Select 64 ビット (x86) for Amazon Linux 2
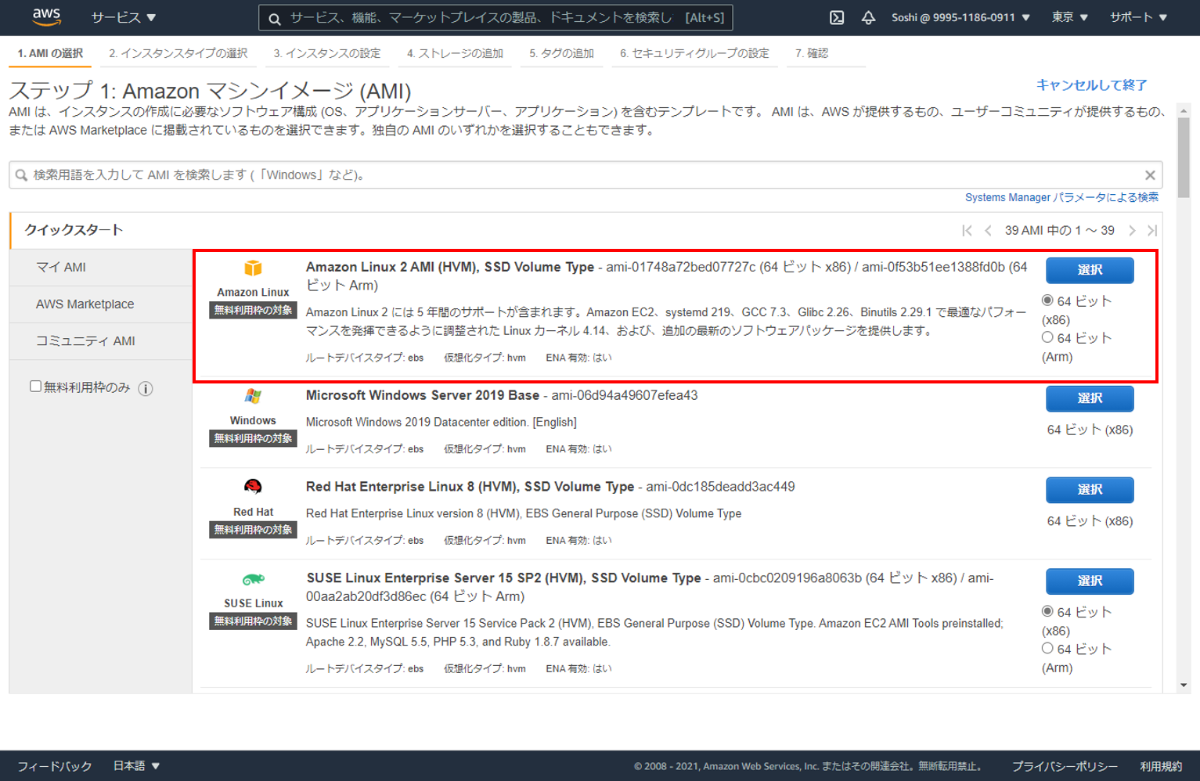The height and width of the screenshot is (781, 1200). coord(1047,300)
